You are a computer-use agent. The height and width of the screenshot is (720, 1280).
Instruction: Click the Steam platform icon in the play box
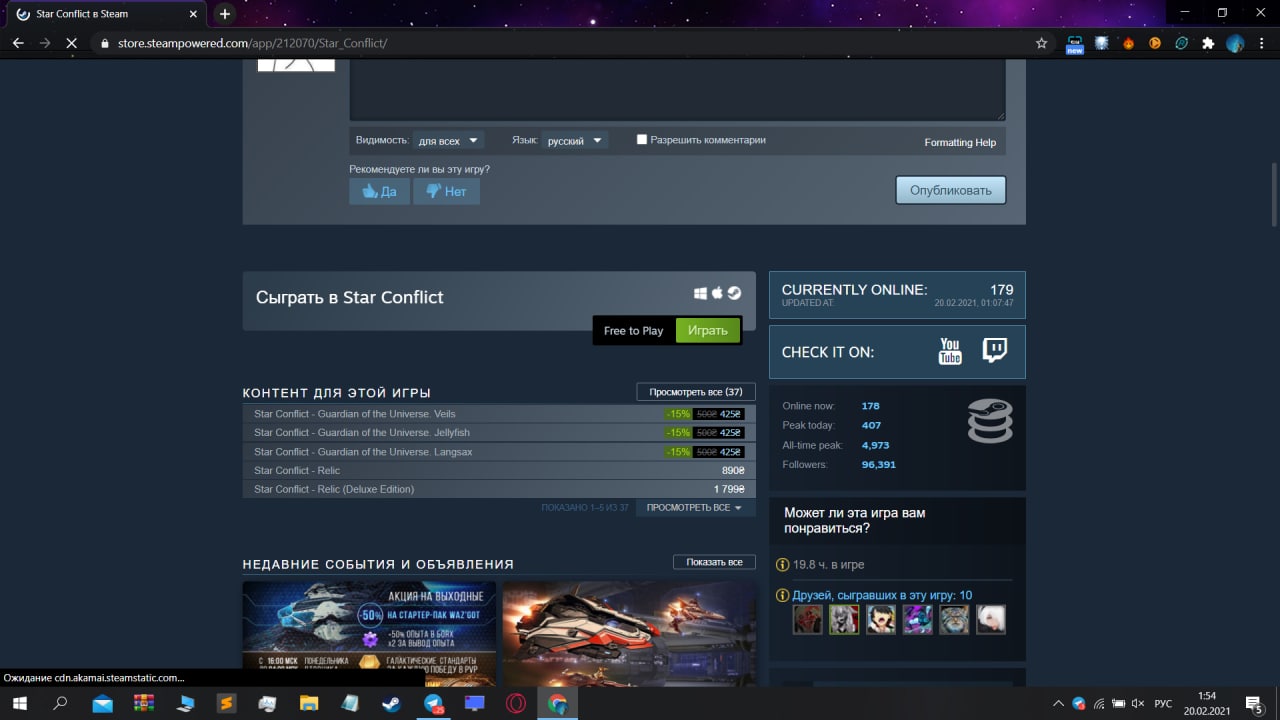[x=734, y=293]
